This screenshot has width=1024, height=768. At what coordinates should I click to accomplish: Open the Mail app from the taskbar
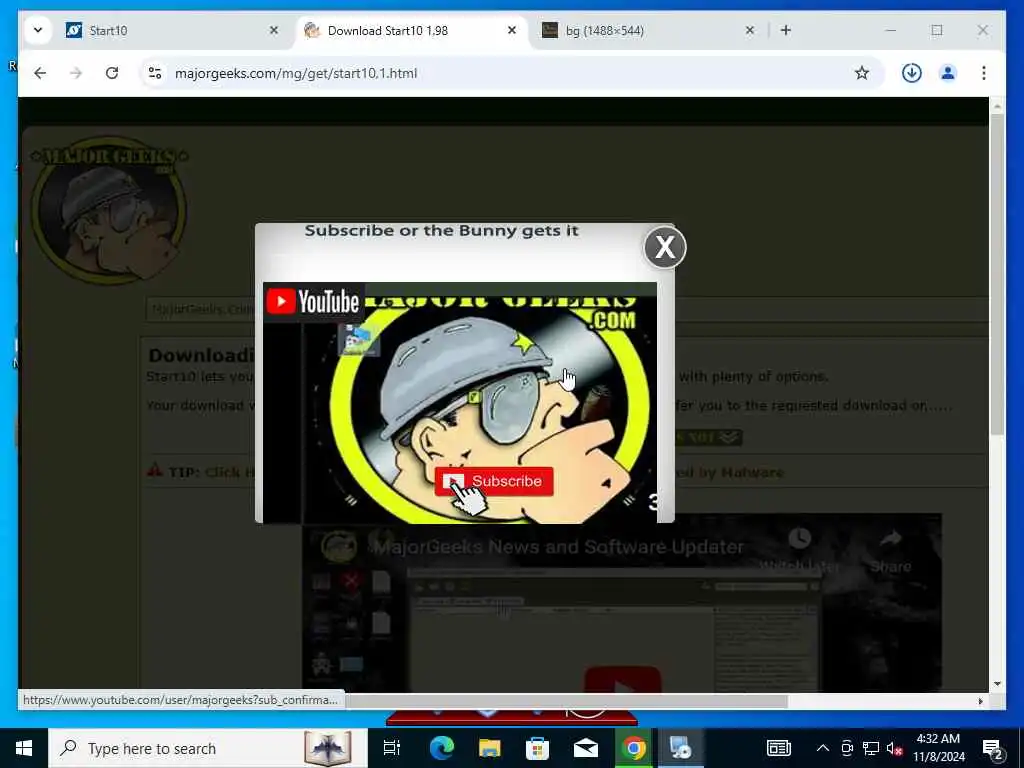coord(586,748)
